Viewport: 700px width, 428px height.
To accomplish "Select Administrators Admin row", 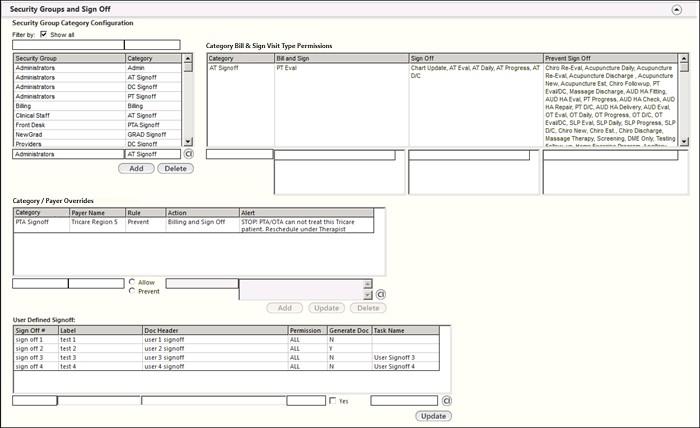I will click(x=98, y=68).
